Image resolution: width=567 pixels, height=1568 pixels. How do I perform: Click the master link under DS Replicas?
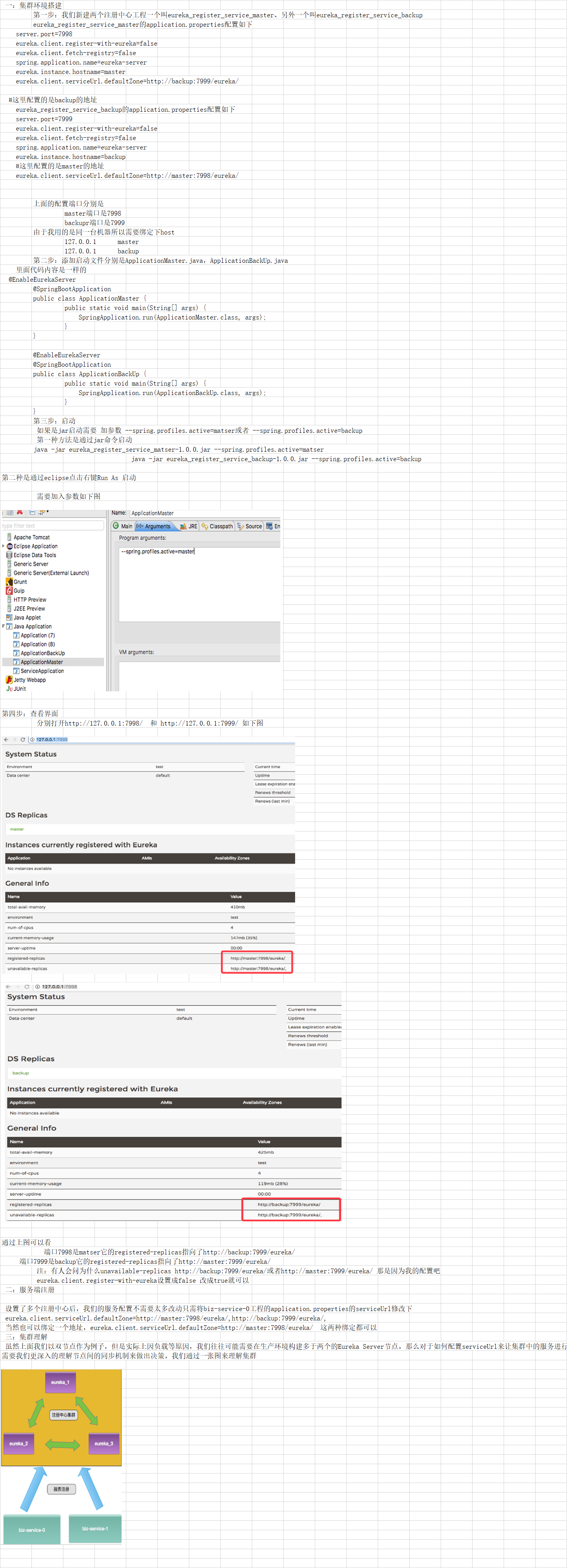(17, 829)
